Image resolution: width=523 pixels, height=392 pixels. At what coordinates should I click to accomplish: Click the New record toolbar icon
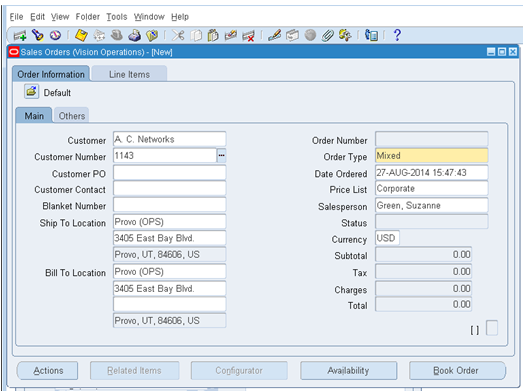(x=20, y=35)
